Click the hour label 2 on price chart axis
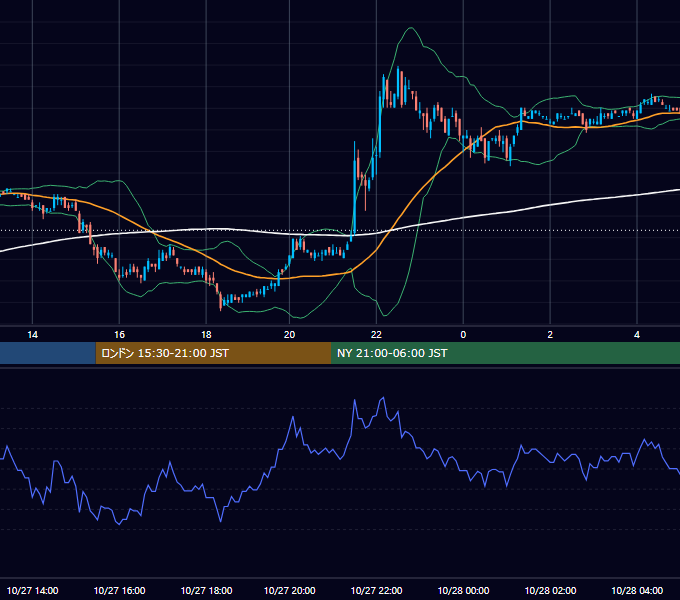This screenshot has height=600, width=680. 550,335
